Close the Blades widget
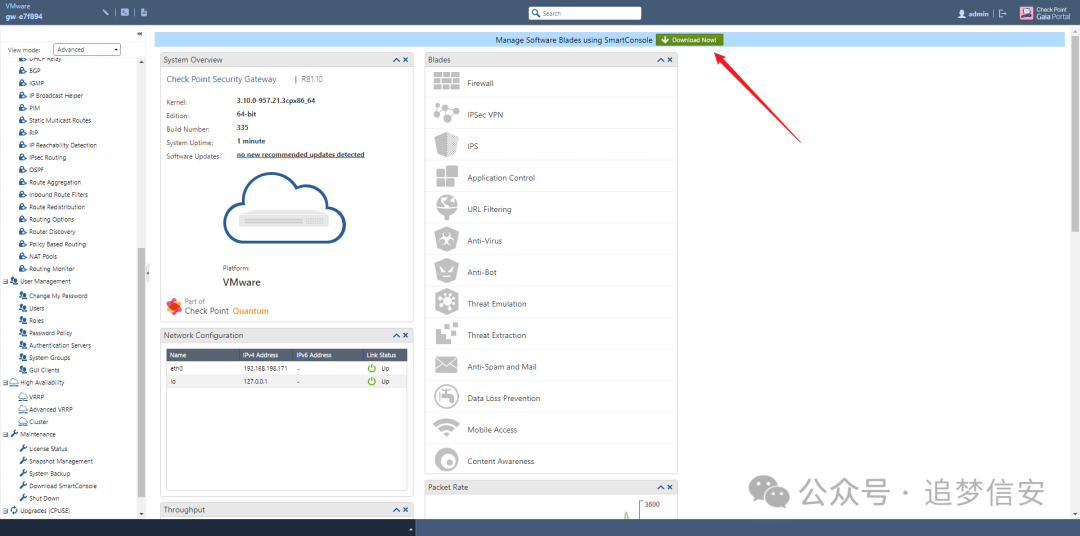Viewport: 1080px width, 536px height. [670, 60]
